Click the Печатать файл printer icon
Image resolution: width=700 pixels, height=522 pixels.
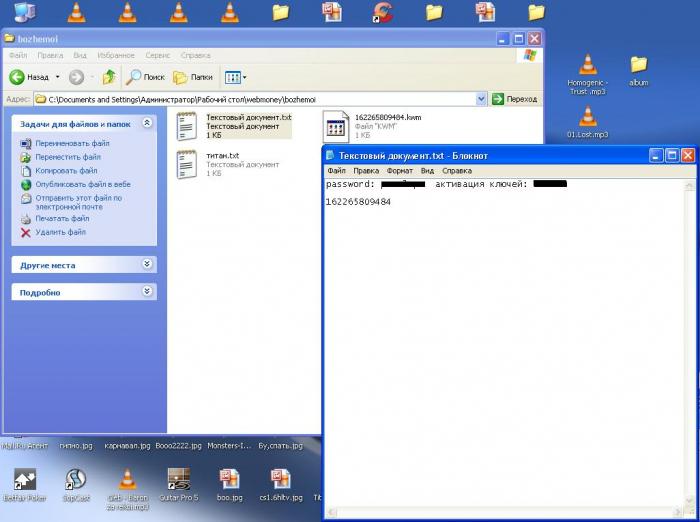(x=26, y=219)
